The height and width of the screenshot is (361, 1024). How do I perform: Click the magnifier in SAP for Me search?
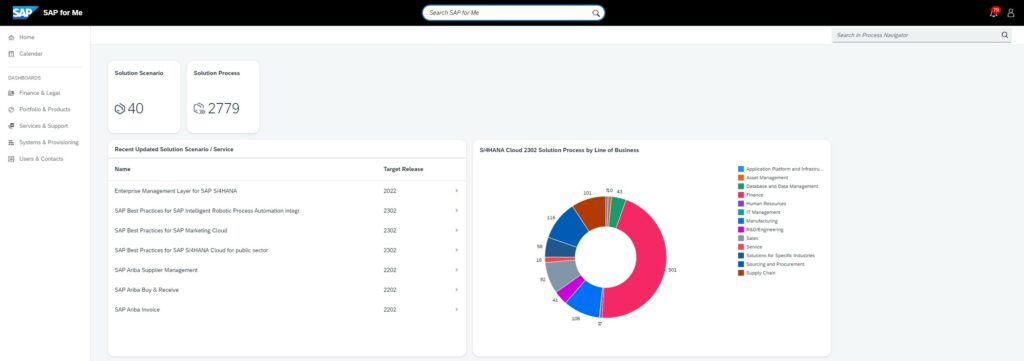[x=596, y=13]
